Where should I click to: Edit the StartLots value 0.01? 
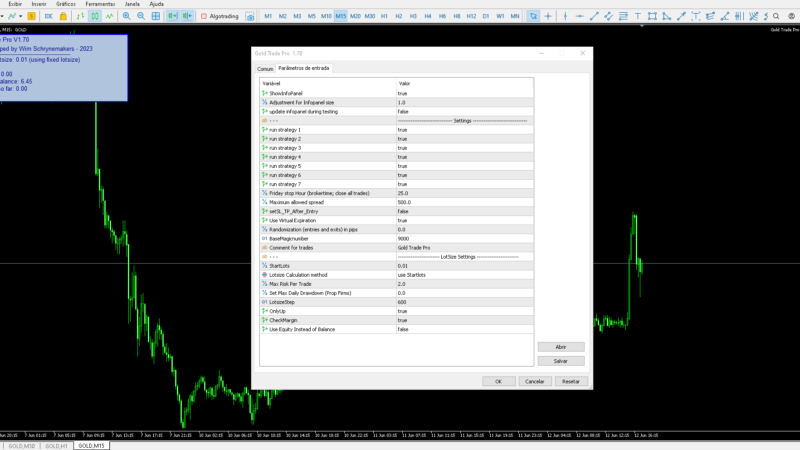465,266
